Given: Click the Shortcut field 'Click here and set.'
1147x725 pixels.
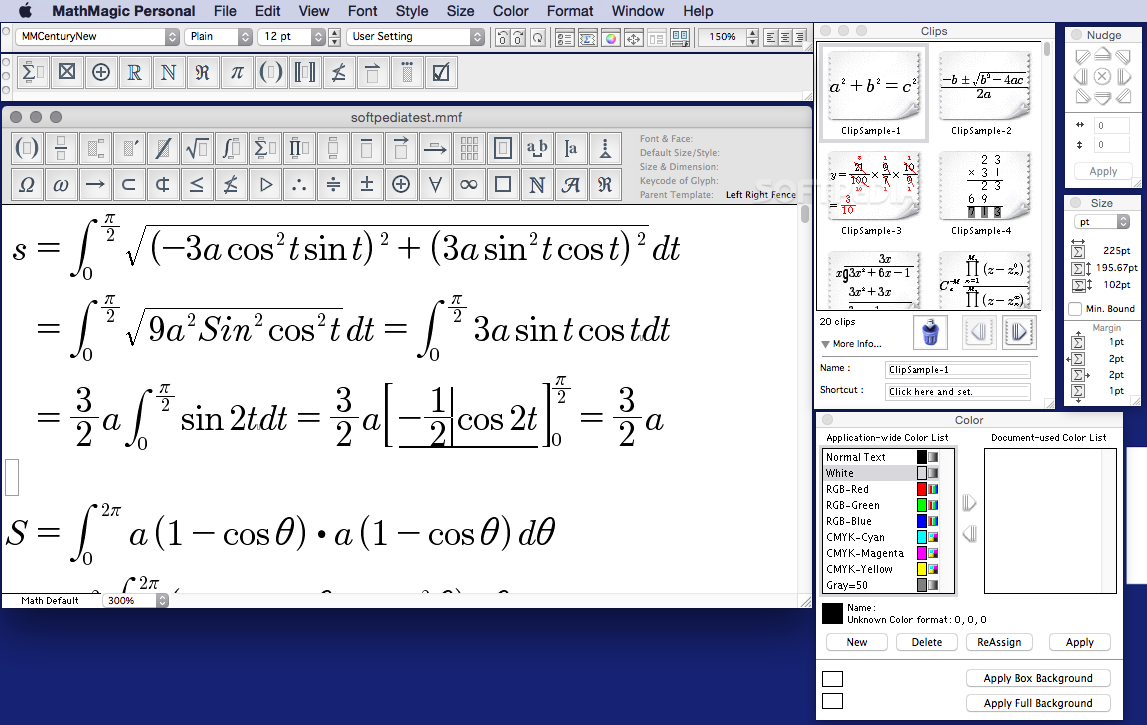Looking at the screenshot, I should coord(958,391).
